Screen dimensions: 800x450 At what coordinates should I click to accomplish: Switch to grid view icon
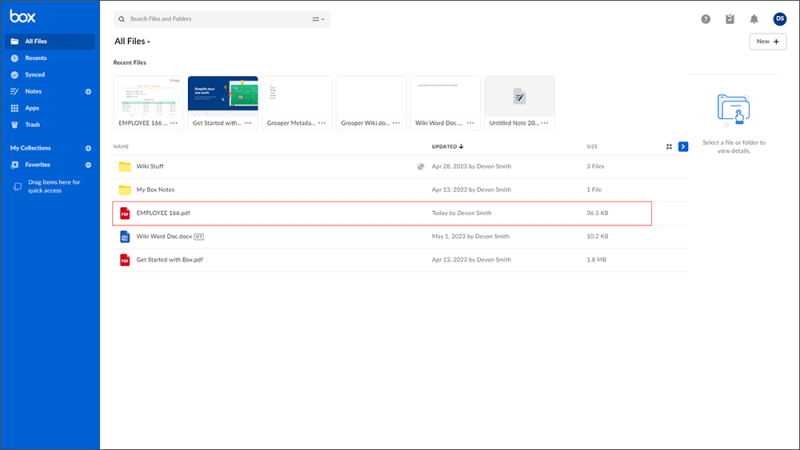(669, 147)
